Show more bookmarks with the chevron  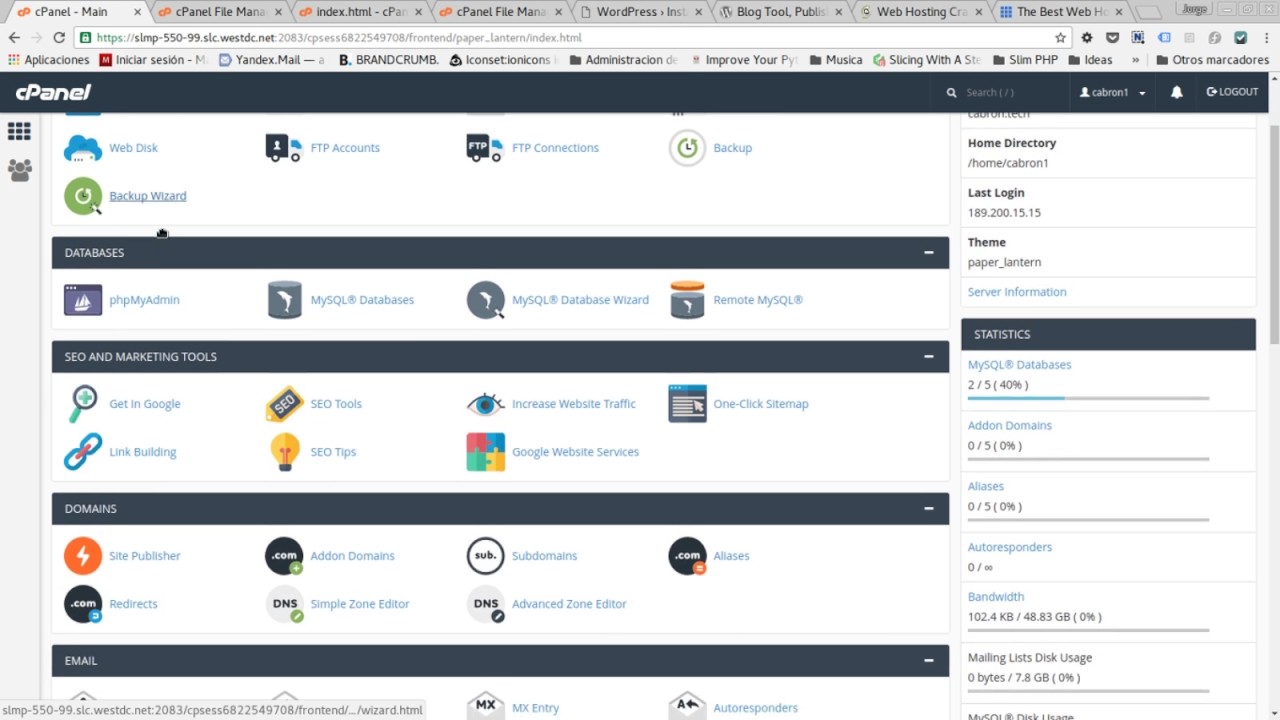1135,60
